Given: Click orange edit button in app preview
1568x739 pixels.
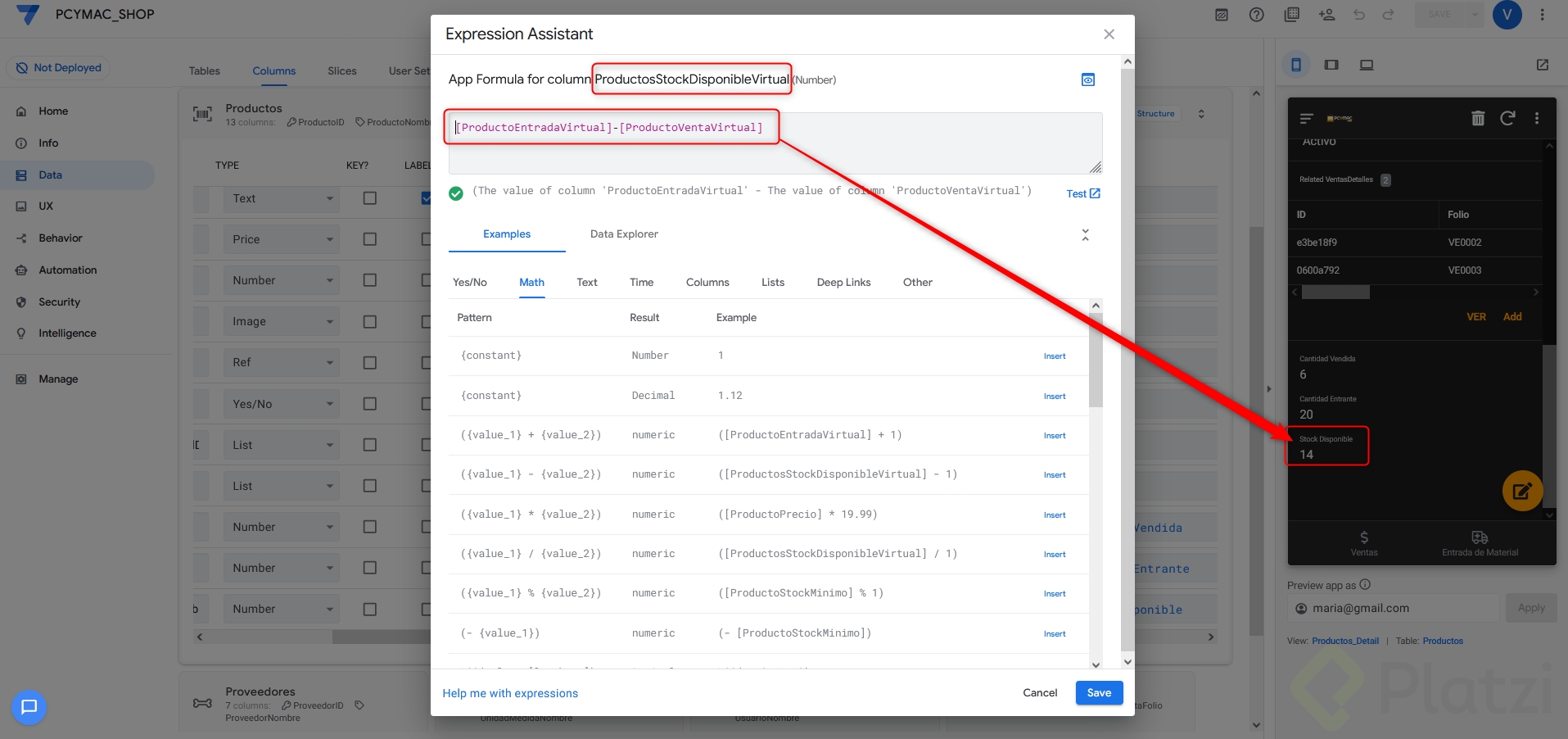Looking at the screenshot, I should (x=1522, y=492).
